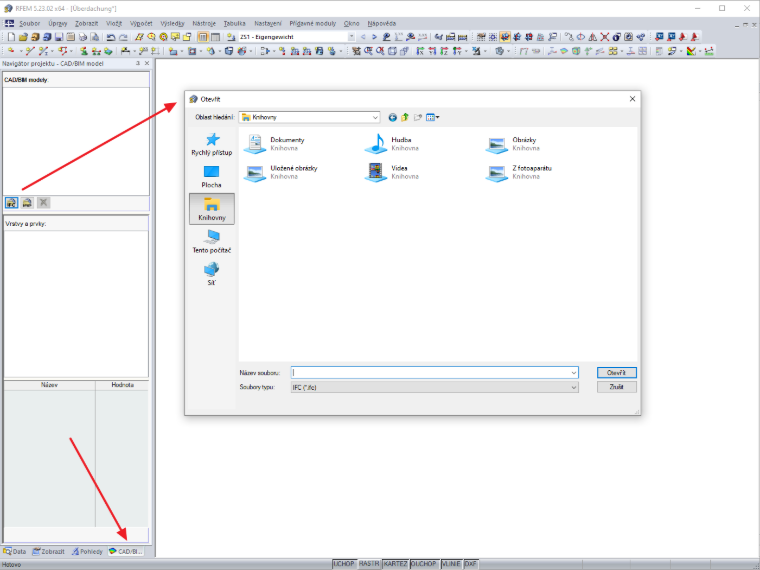Image resolution: width=760 pixels, height=570 pixels.
Task: Close the project navigator panel
Action: (x=147, y=63)
